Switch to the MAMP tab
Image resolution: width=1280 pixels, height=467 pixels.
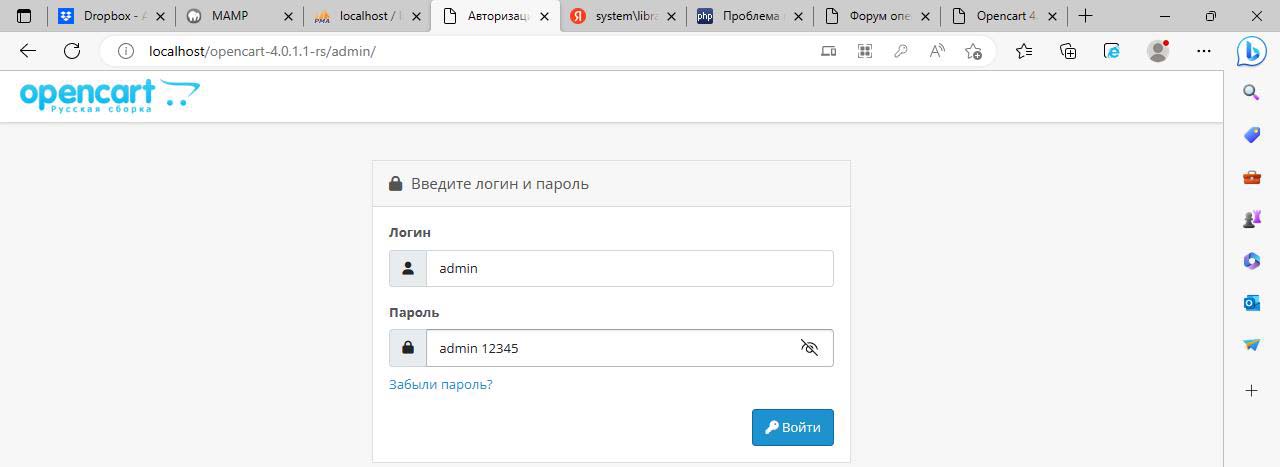(238, 16)
